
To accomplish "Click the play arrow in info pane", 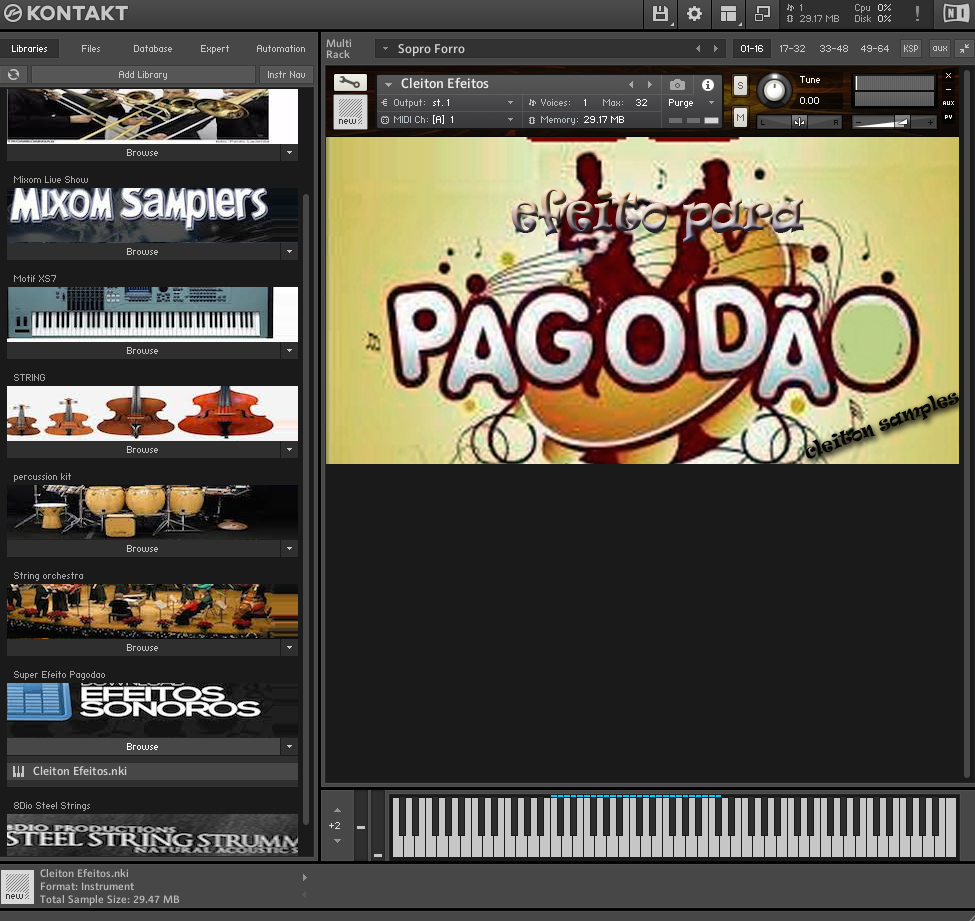I will (x=305, y=877).
